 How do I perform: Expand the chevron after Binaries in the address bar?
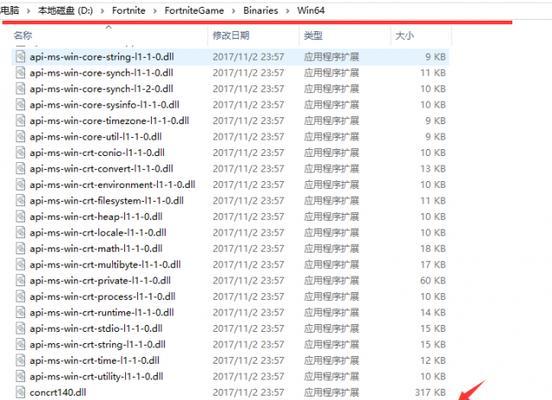tap(288, 11)
